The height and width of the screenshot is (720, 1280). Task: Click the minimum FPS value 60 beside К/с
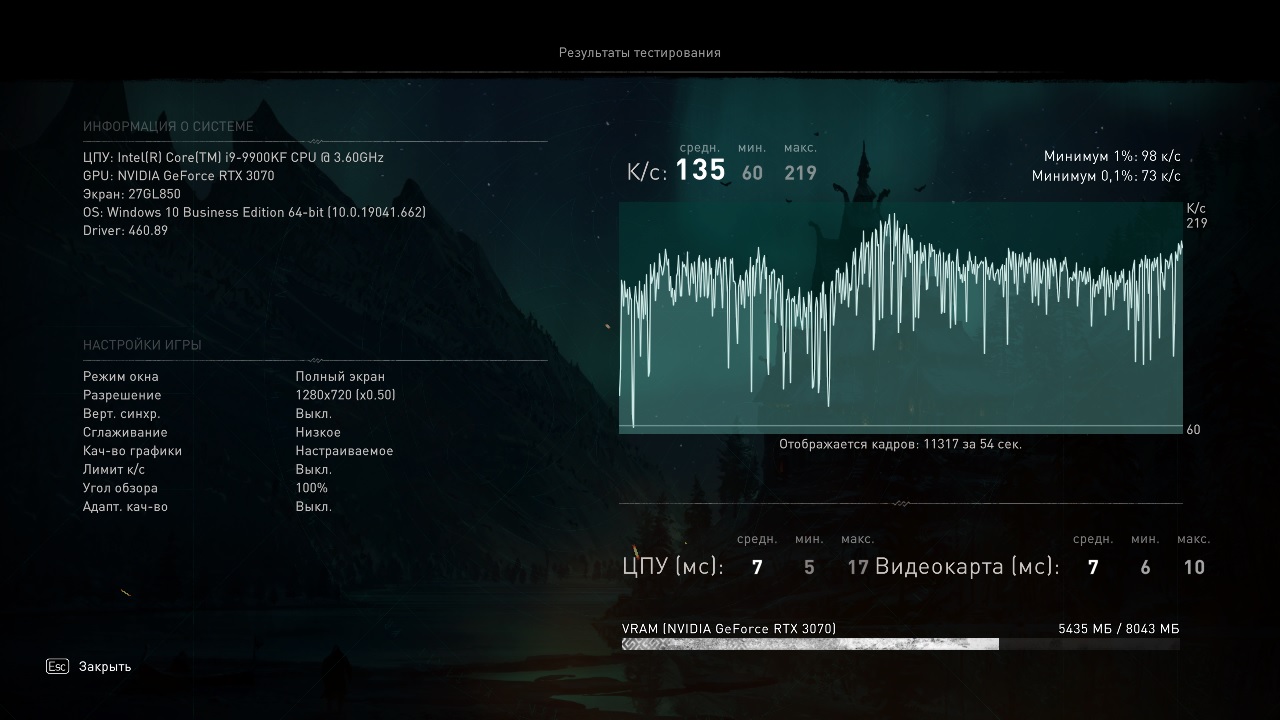[x=752, y=173]
